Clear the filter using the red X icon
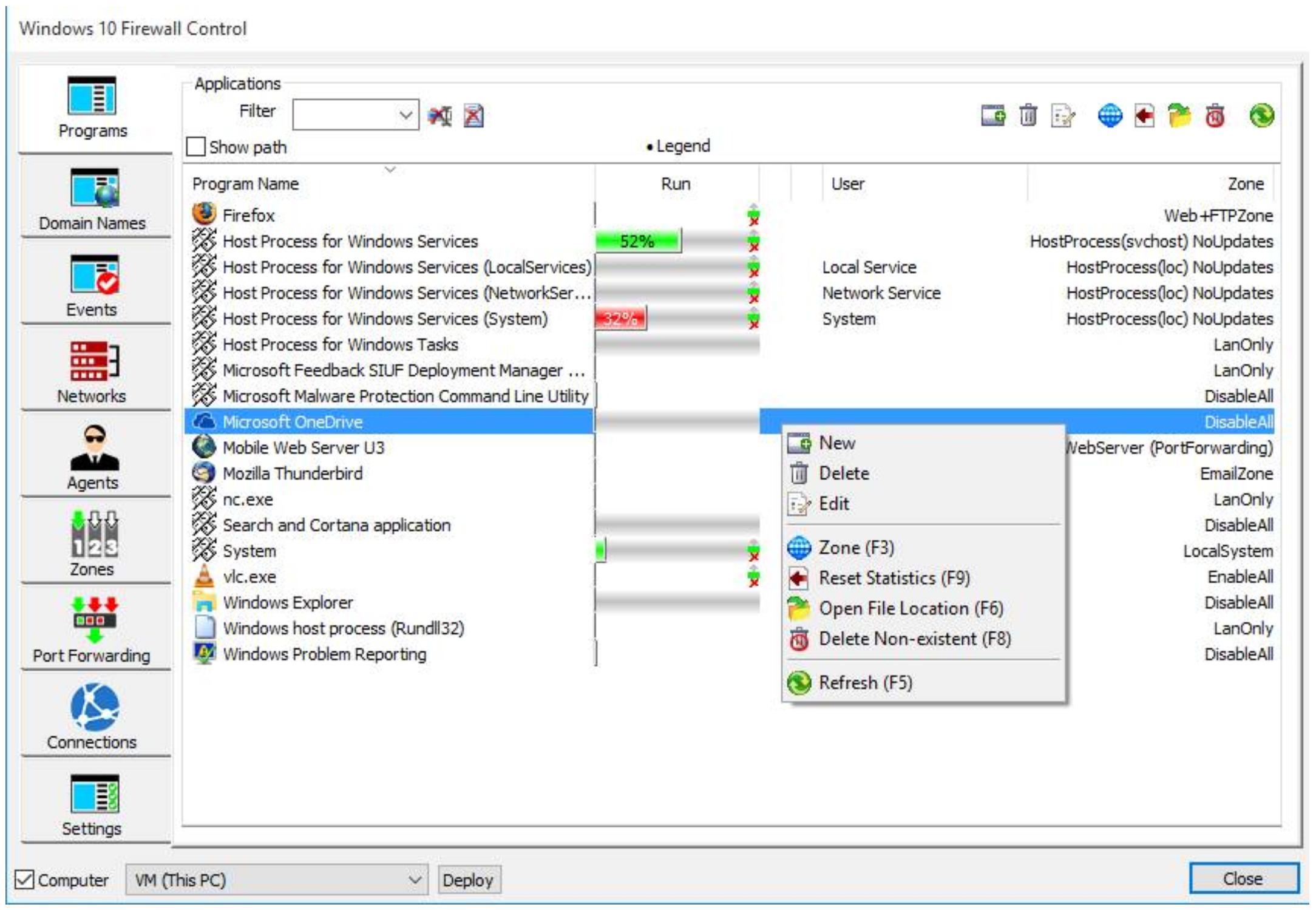The width and height of the screenshot is (1316, 910). [x=473, y=117]
